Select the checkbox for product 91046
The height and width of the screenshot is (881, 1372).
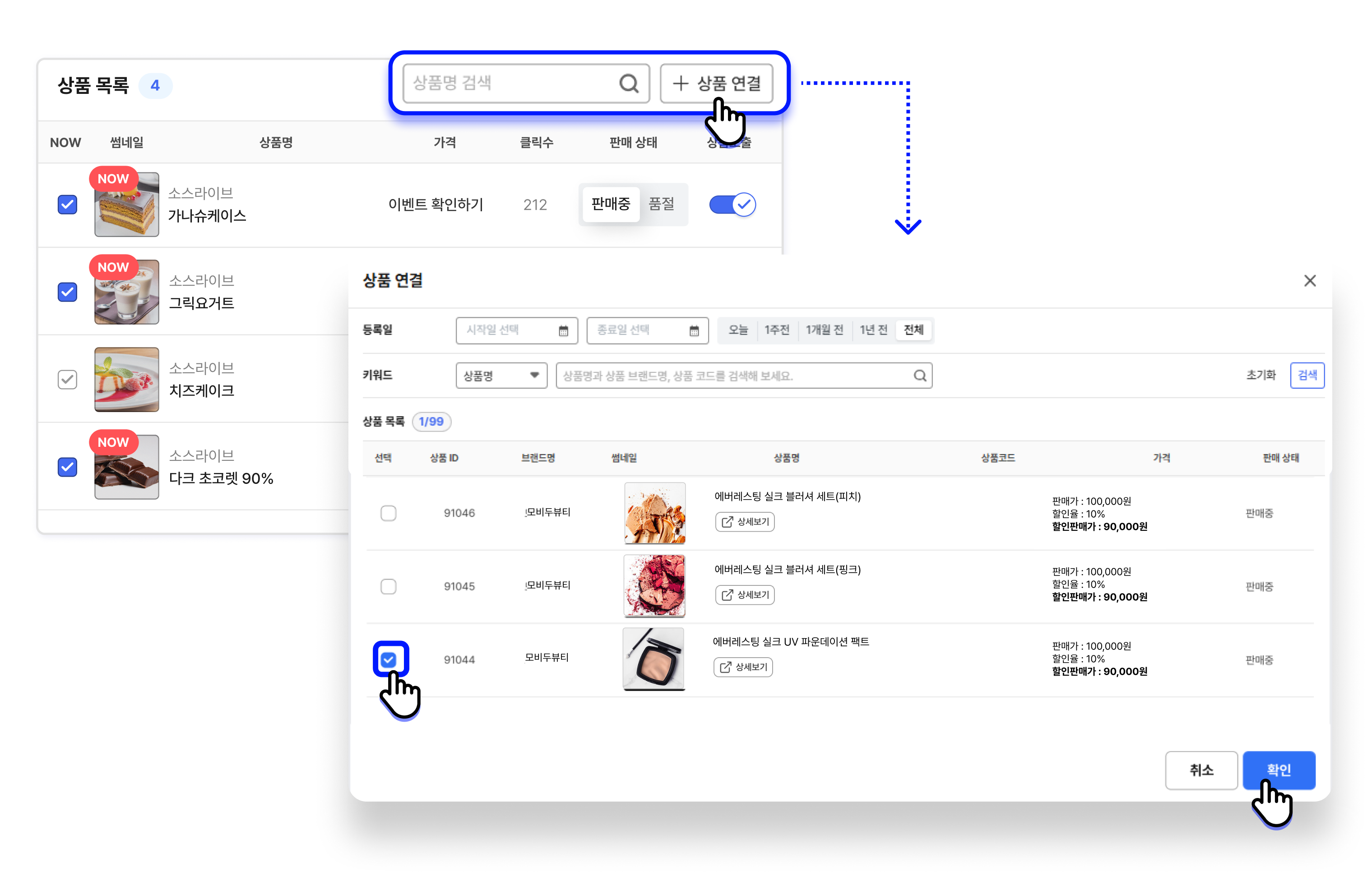[388, 513]
